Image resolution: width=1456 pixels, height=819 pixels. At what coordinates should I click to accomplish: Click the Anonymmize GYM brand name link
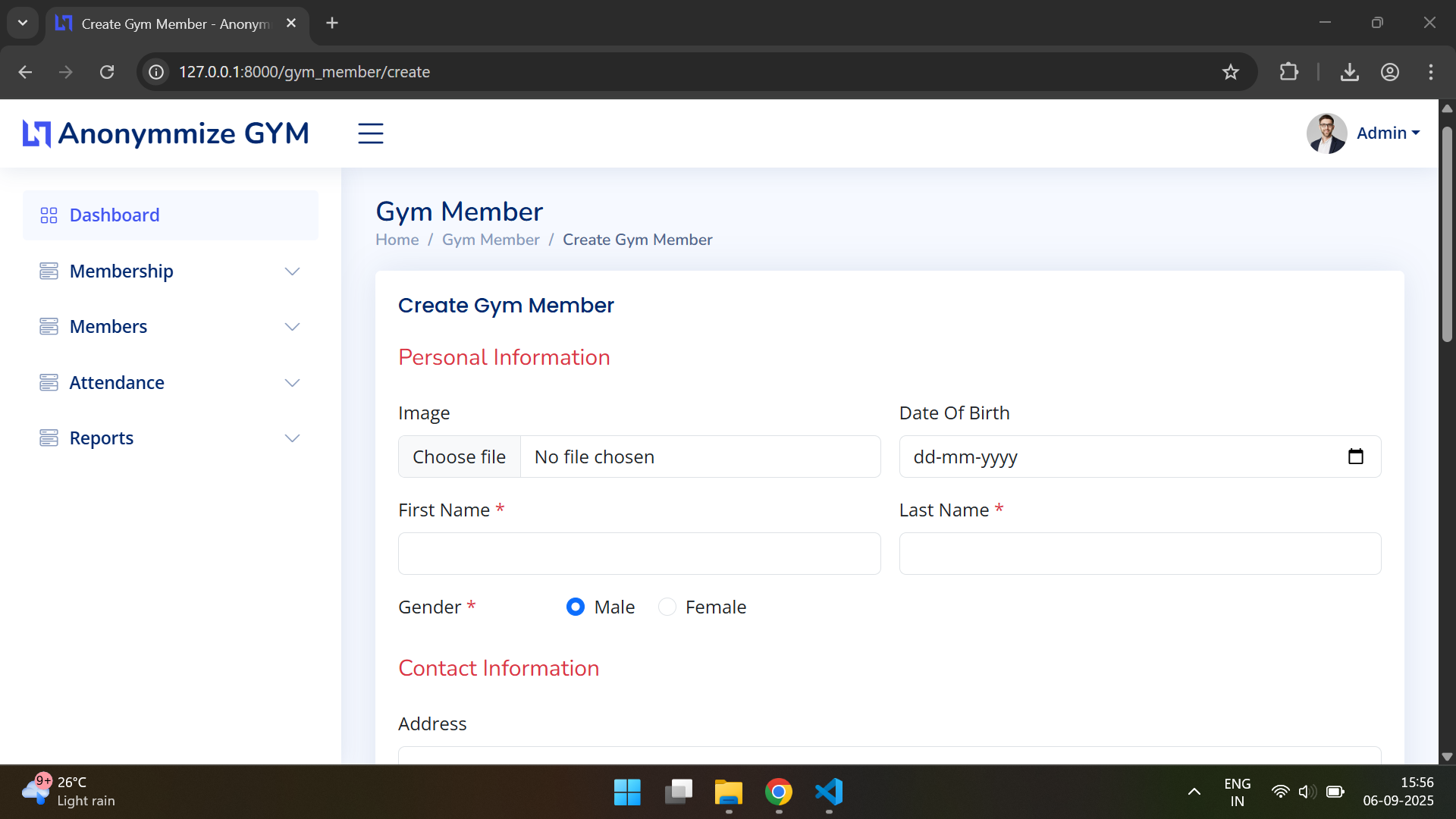[184, 133]
